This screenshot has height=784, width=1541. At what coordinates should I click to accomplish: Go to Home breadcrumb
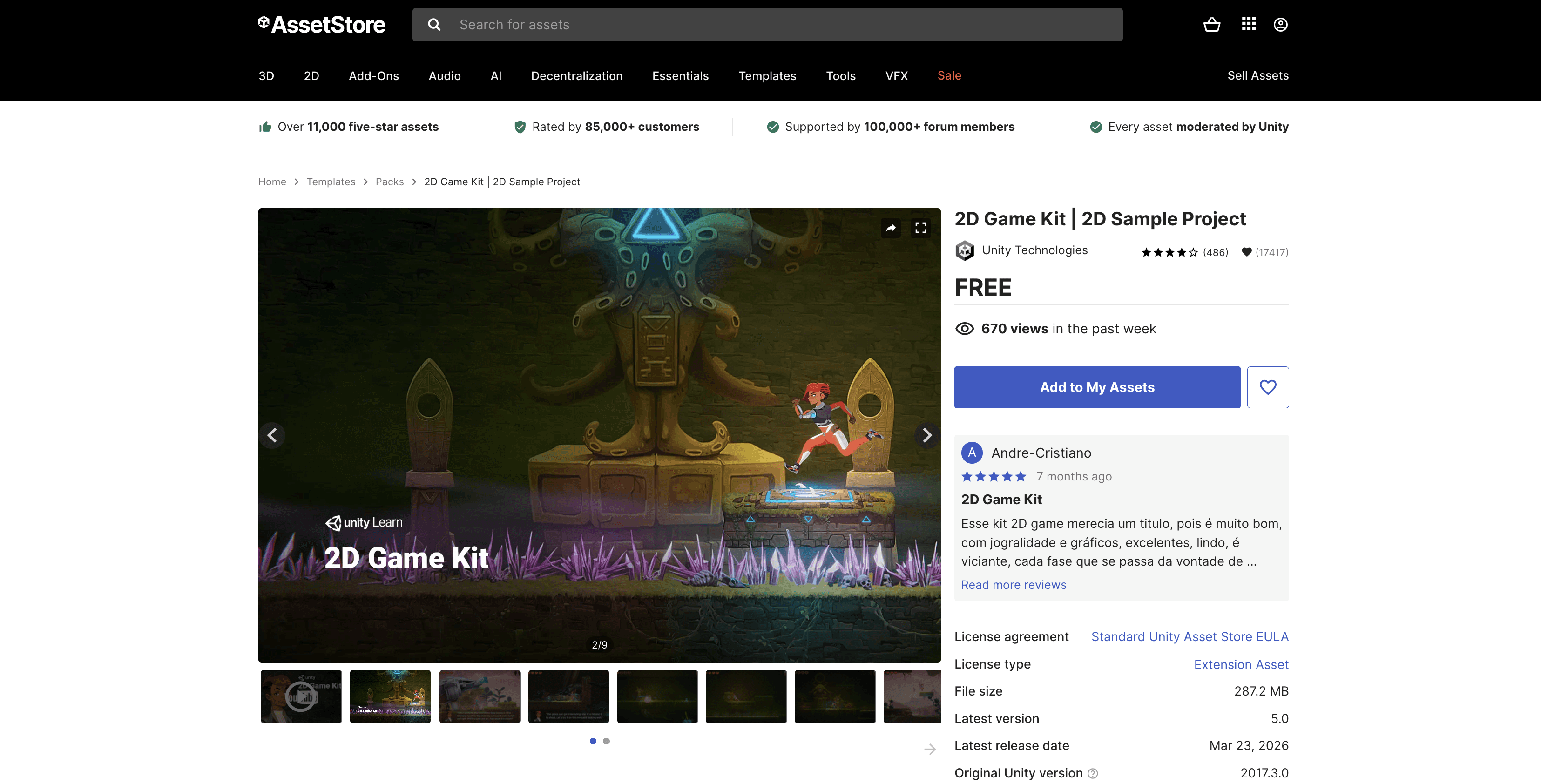coord(272,182)
